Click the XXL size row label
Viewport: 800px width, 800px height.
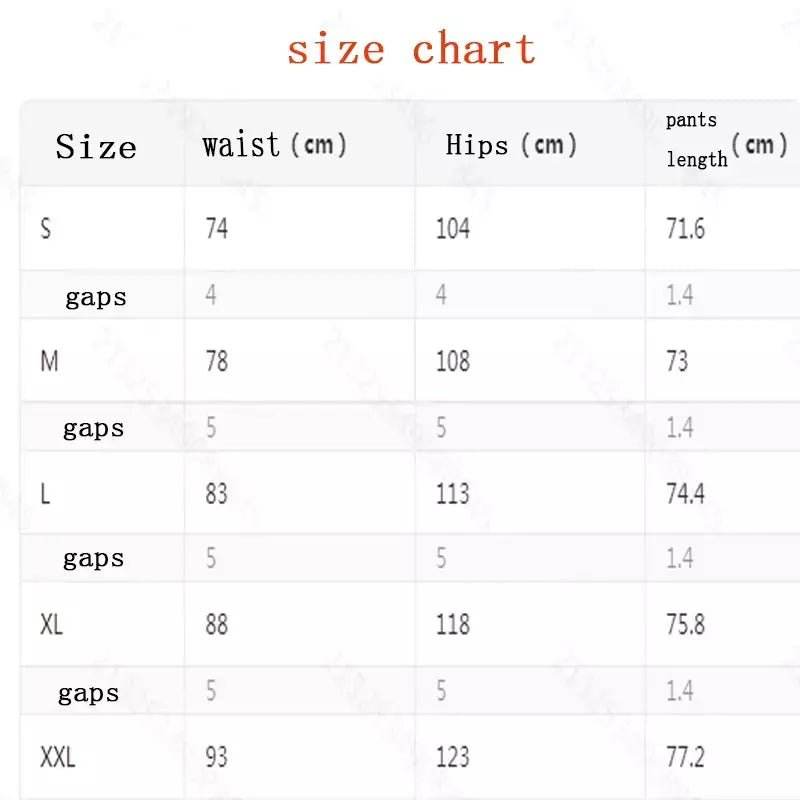[58, 757]
